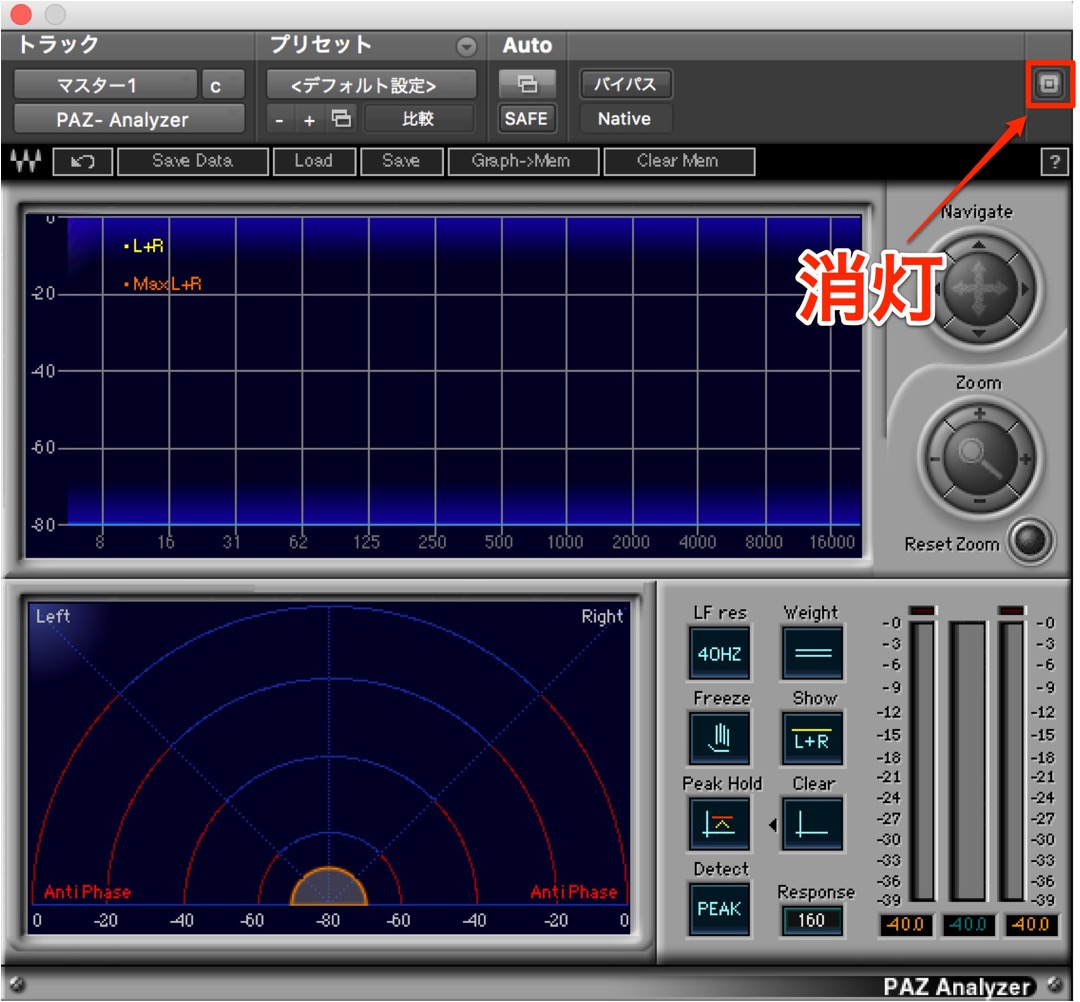Viewport: 1080px width, 1002px height.
Task: Click the Response value field showing 160
Action: [x=811, y=920]
